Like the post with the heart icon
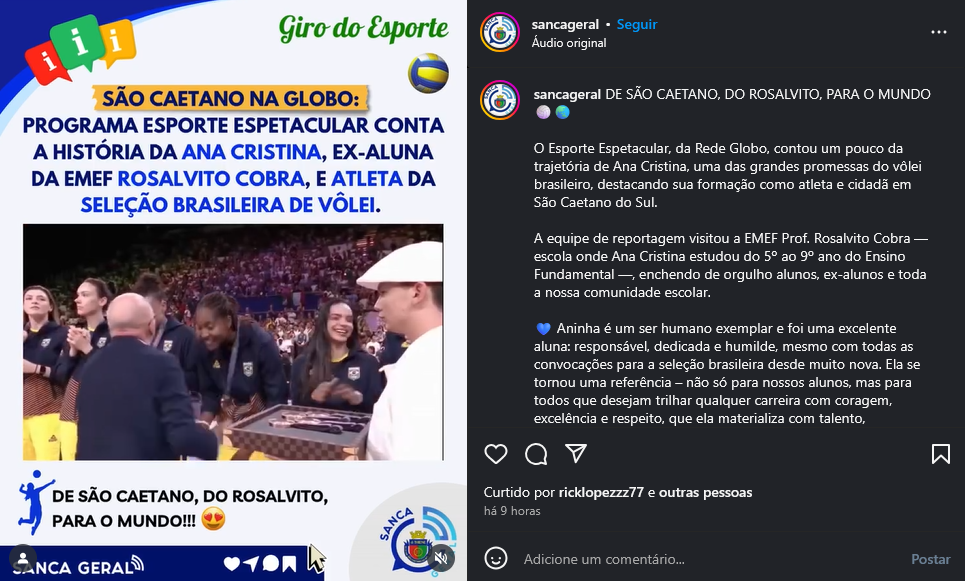The image size is (965, 581). pos(495,454)
